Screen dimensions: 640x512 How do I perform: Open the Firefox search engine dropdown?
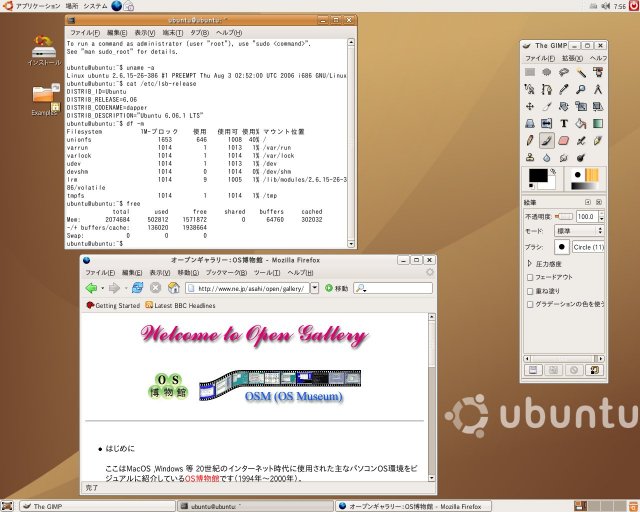click(360, 288)
